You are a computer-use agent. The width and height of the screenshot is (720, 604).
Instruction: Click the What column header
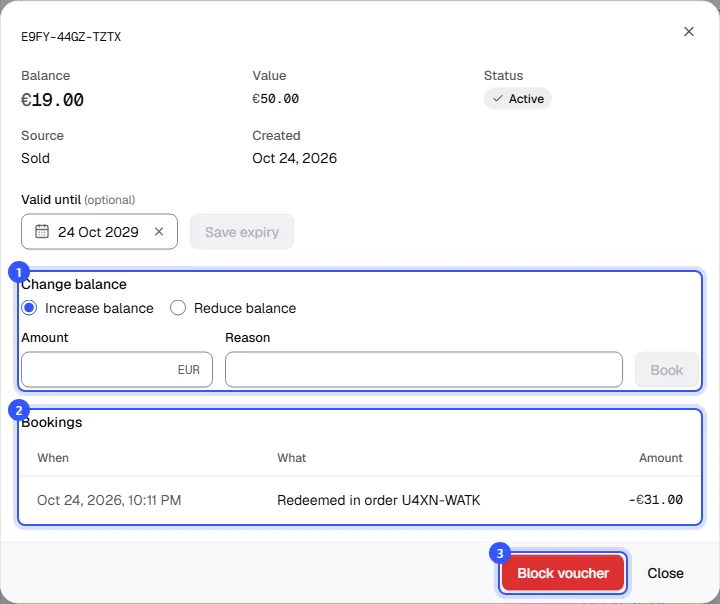click(x=292, y=458)
